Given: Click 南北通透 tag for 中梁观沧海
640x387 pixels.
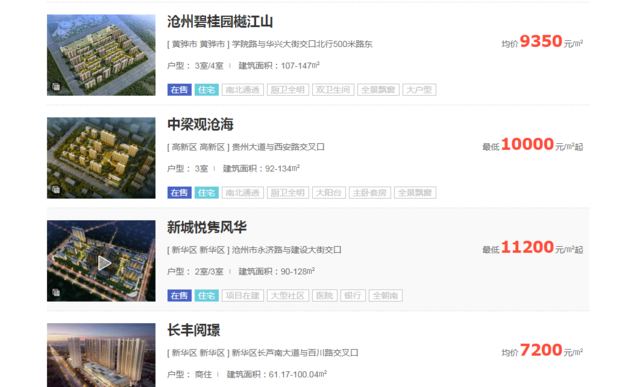Looking at the screenshot, I should pos(242,193).
